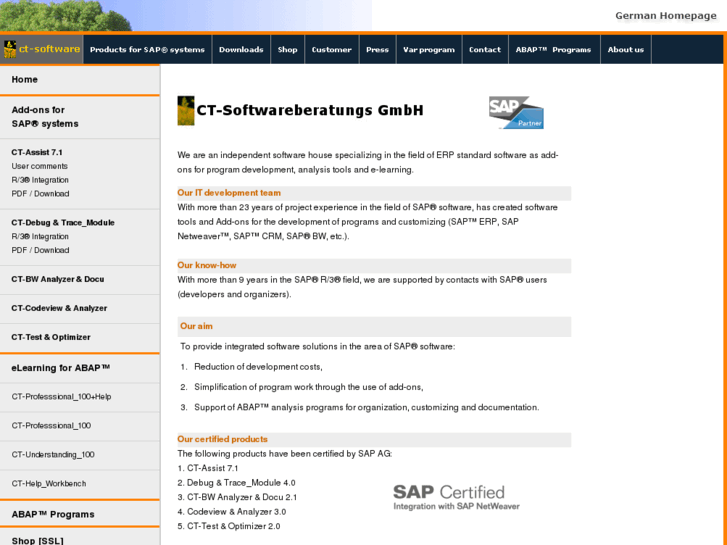Open the German Homepage link

point(666,16)
